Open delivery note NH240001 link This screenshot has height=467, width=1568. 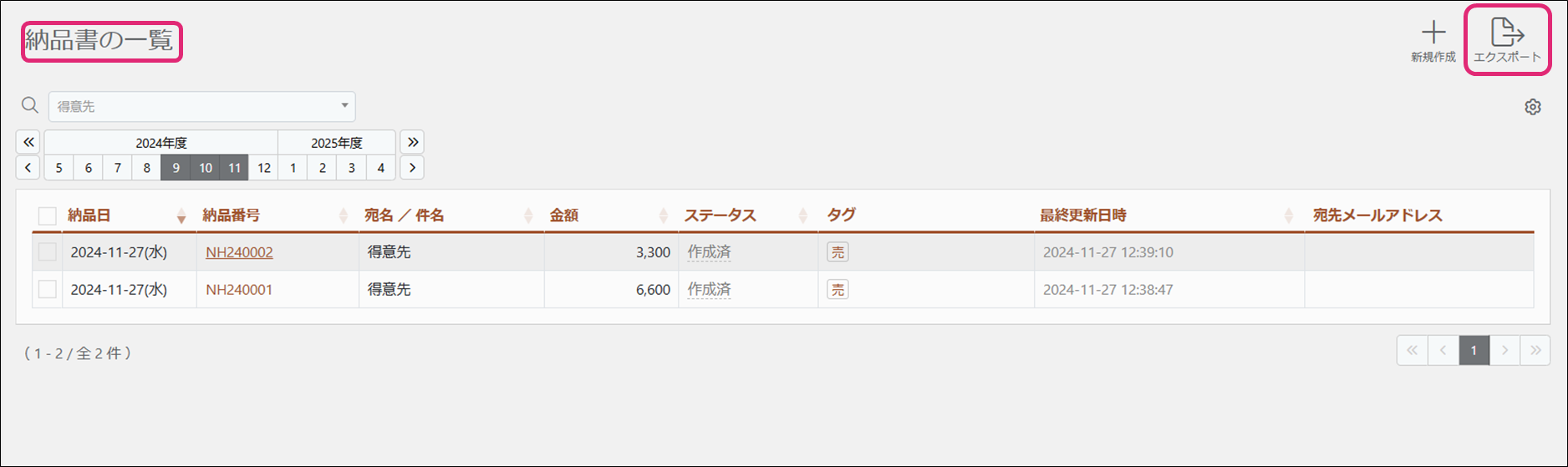tap(239, 290)
